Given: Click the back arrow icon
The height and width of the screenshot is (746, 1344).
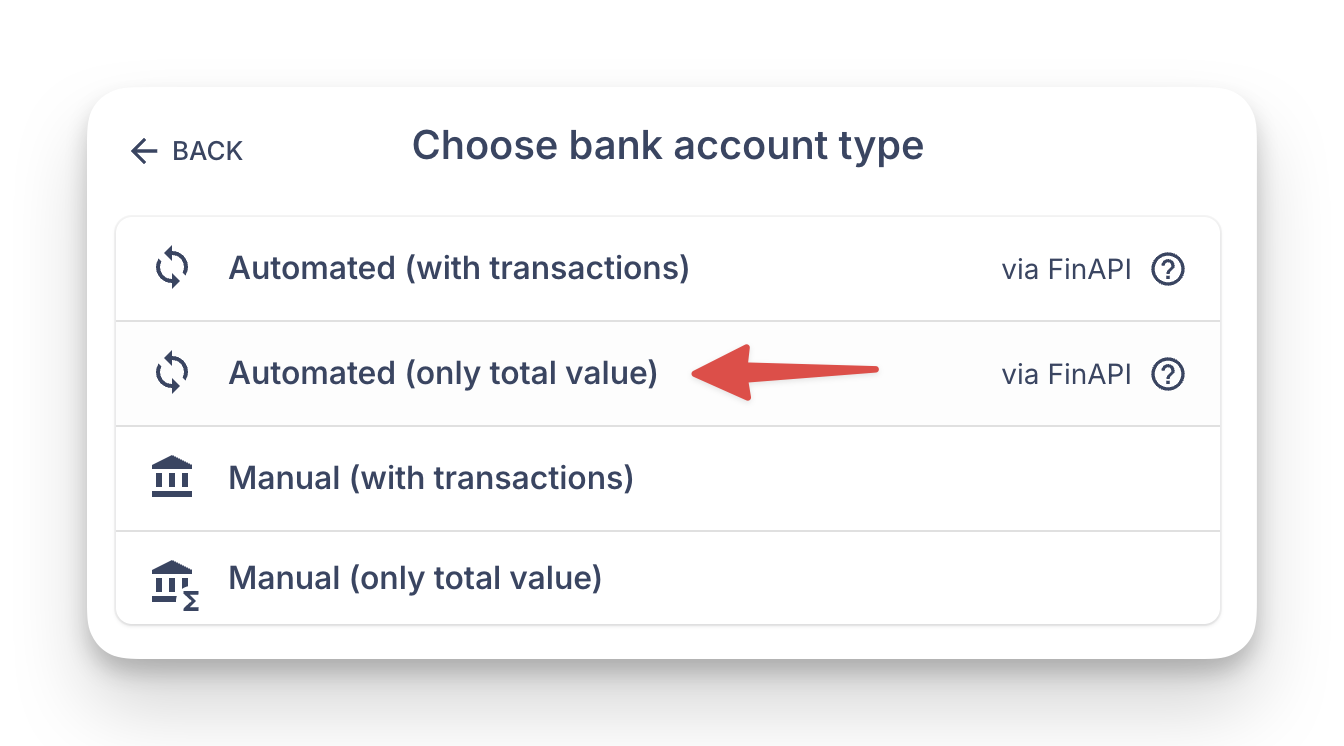Looking at the screenshot, I should (x=144, y=151).
